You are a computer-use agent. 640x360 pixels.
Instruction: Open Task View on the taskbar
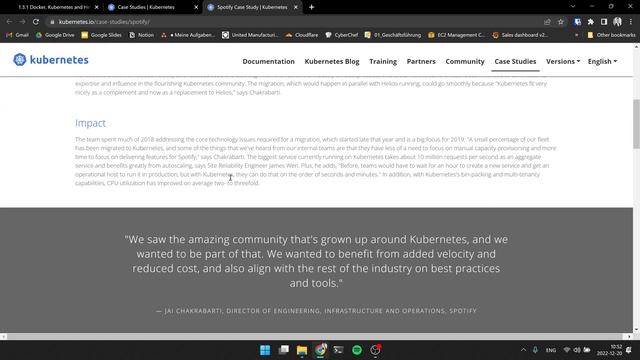coord(284,350)
